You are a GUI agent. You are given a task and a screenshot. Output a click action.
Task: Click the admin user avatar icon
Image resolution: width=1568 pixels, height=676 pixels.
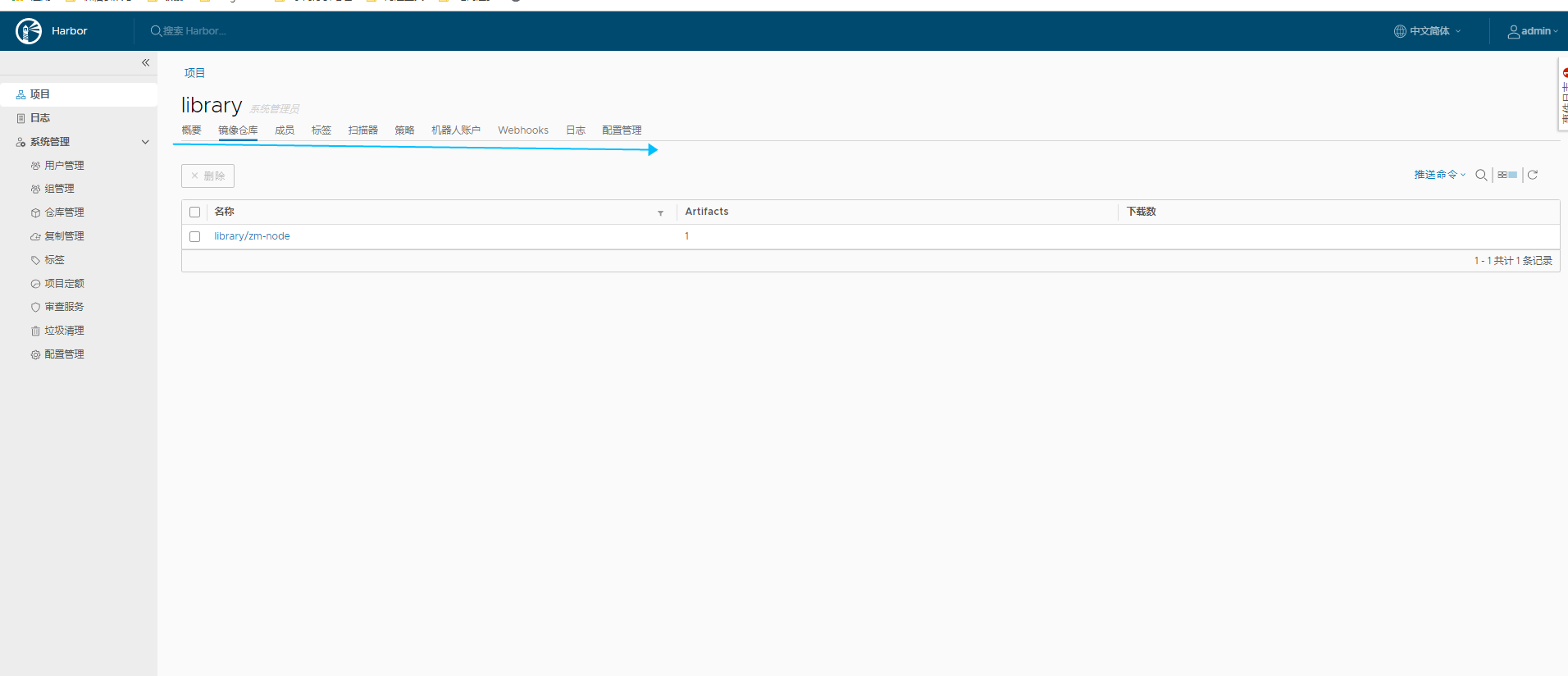point(1513,32)
